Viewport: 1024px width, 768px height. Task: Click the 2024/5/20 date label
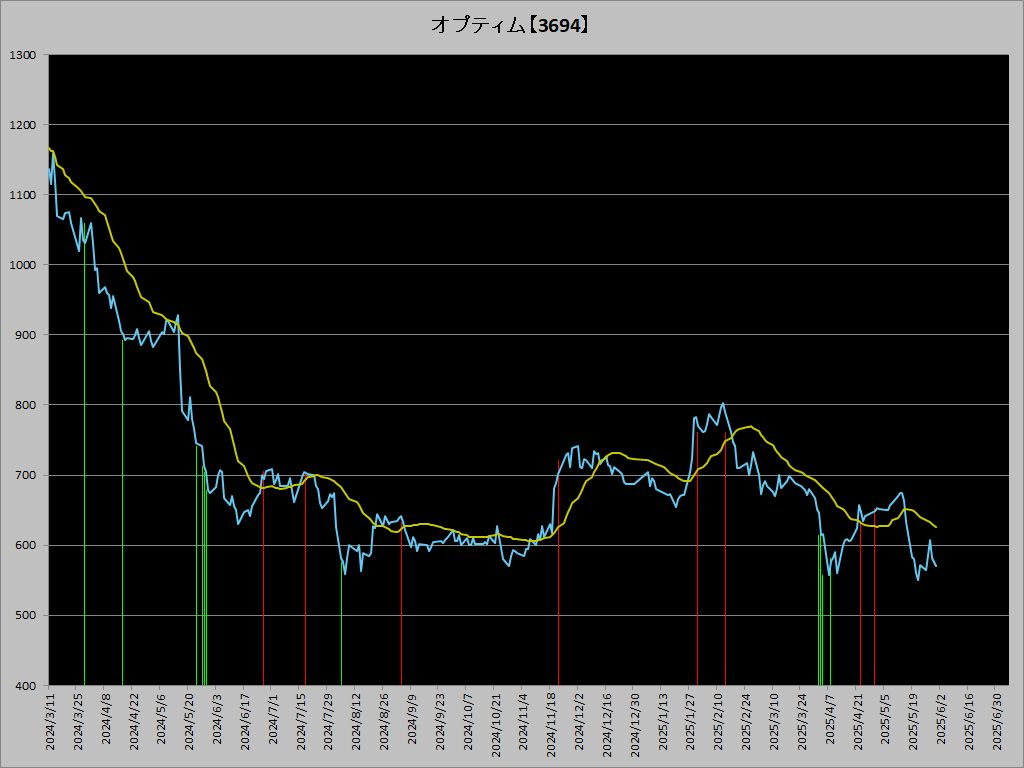pyautogui.click(x=189, y=720)
